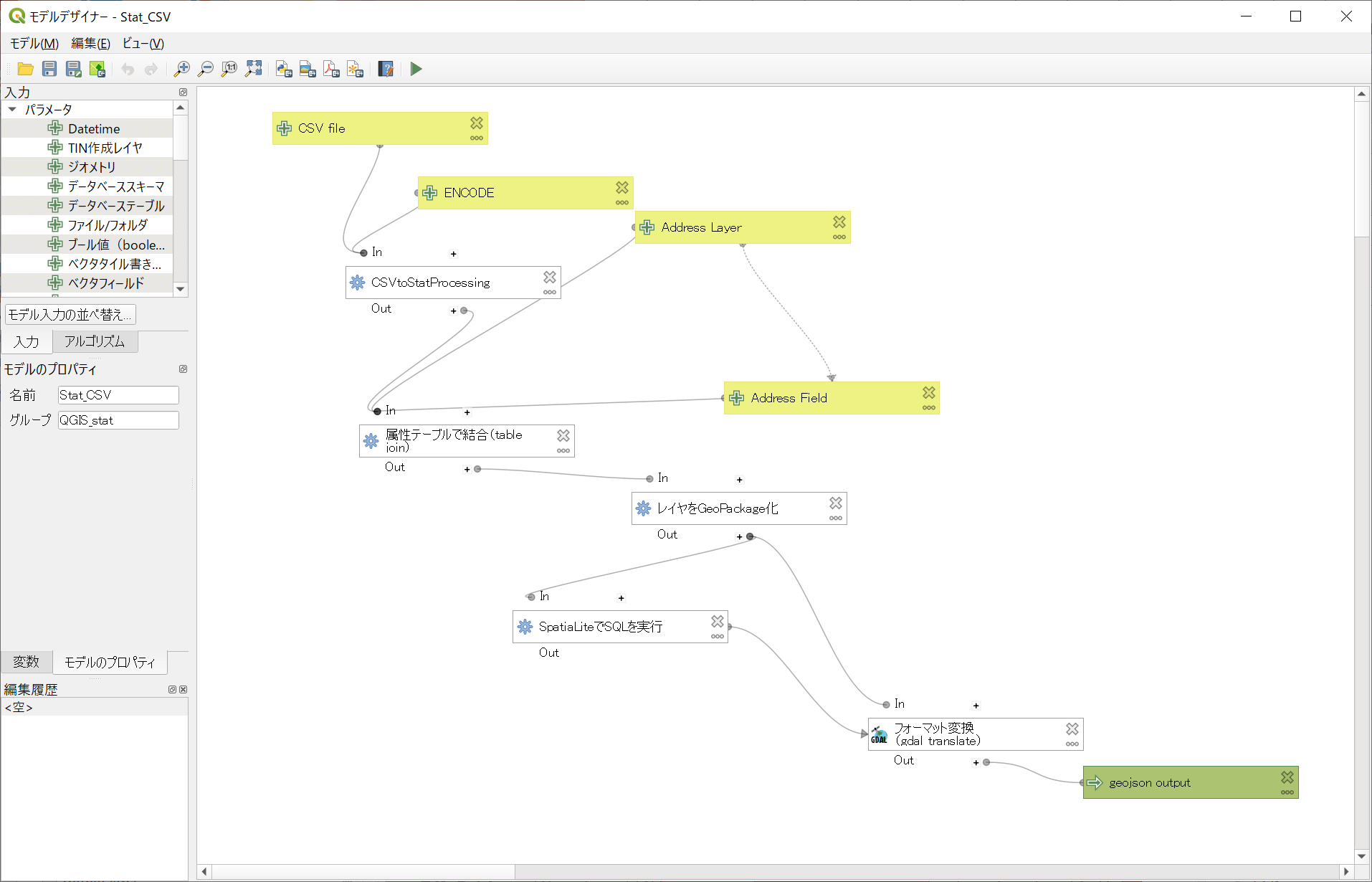The width and height of the screenshot is (1372, 882).
Task: Reset zoom to 1:1
Action: click(x=229, y=69)
